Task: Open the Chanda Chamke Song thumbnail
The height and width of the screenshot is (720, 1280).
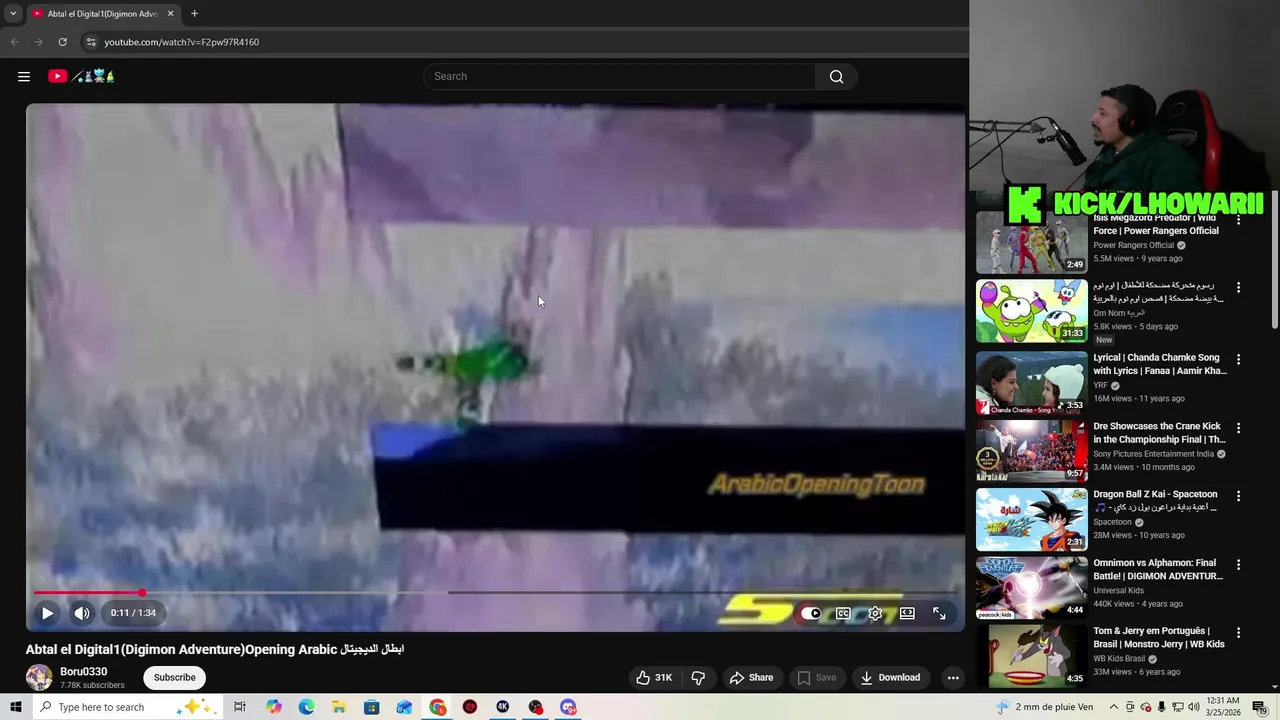Action: click(1031, 382)
